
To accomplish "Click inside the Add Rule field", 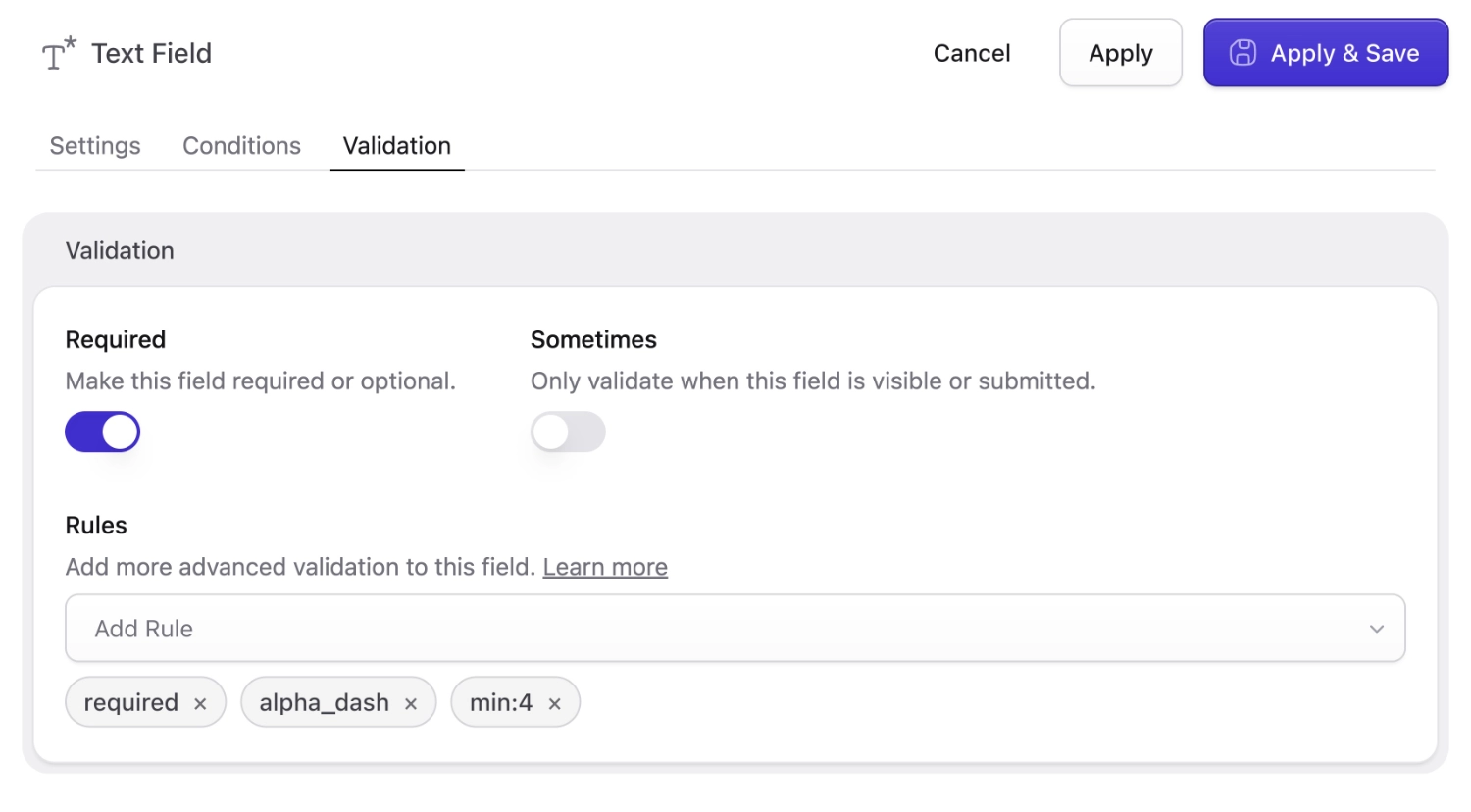I will [x=392, y=628].
